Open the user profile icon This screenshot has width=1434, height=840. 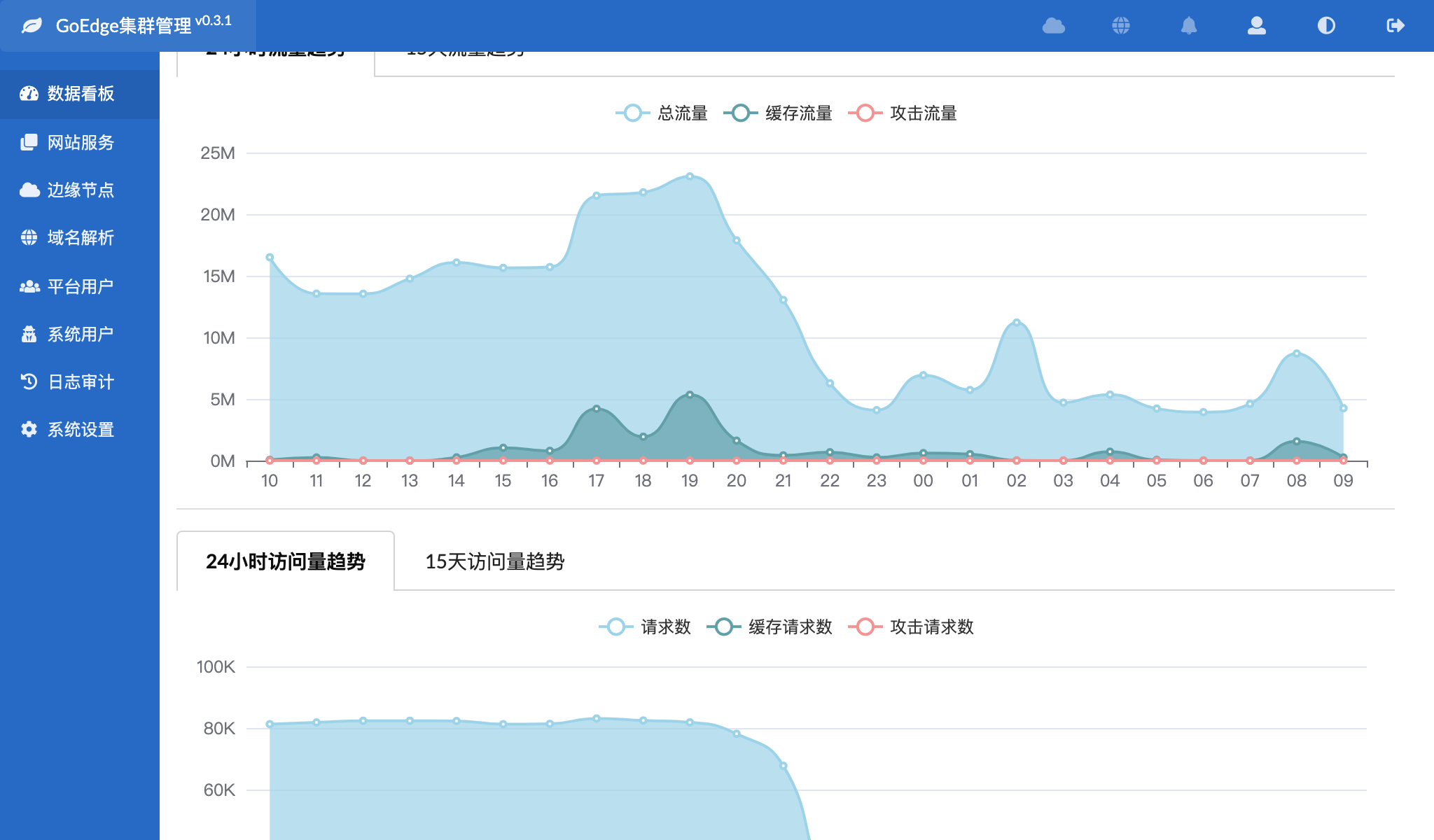(1257, 26)
